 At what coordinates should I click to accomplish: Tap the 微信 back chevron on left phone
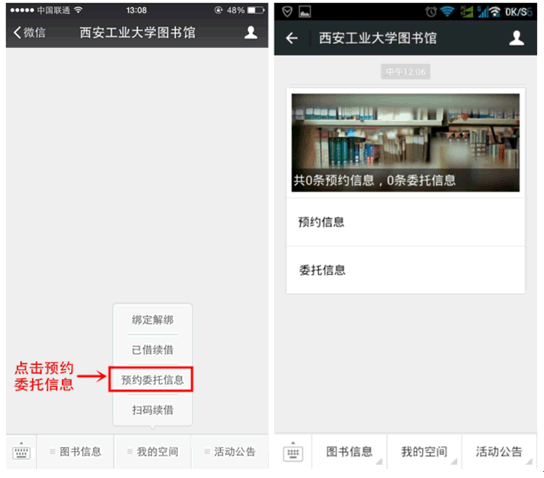point(29,33)
